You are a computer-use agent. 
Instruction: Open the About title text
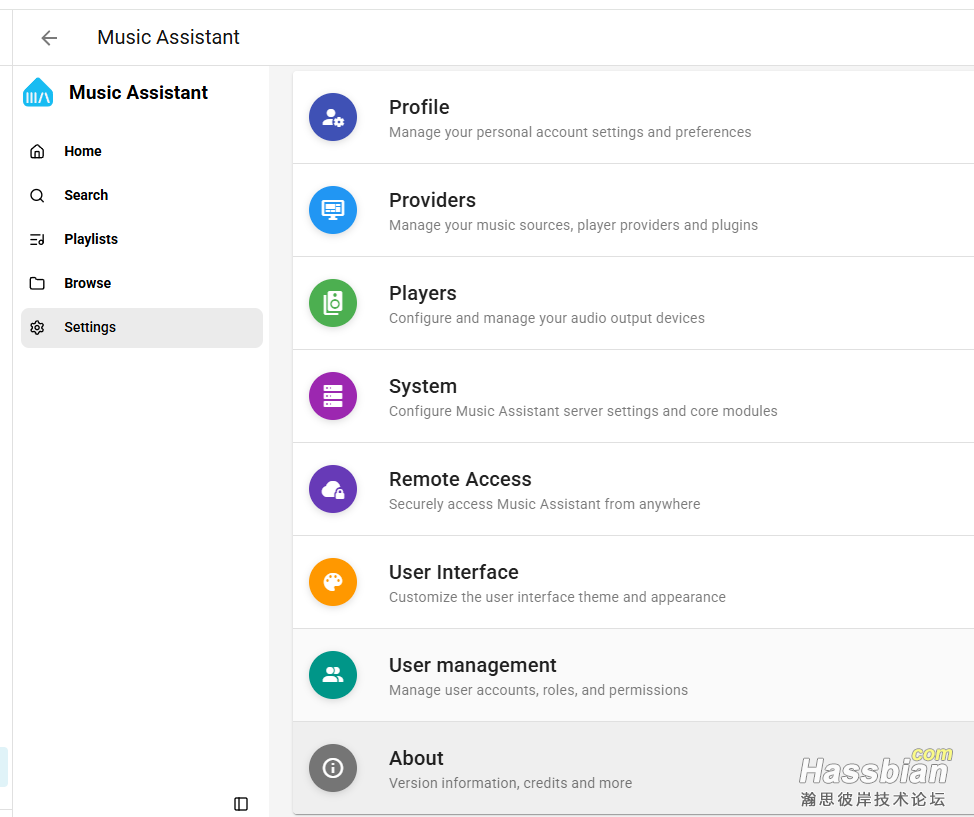pyautogui.click(x=416, y=758)
